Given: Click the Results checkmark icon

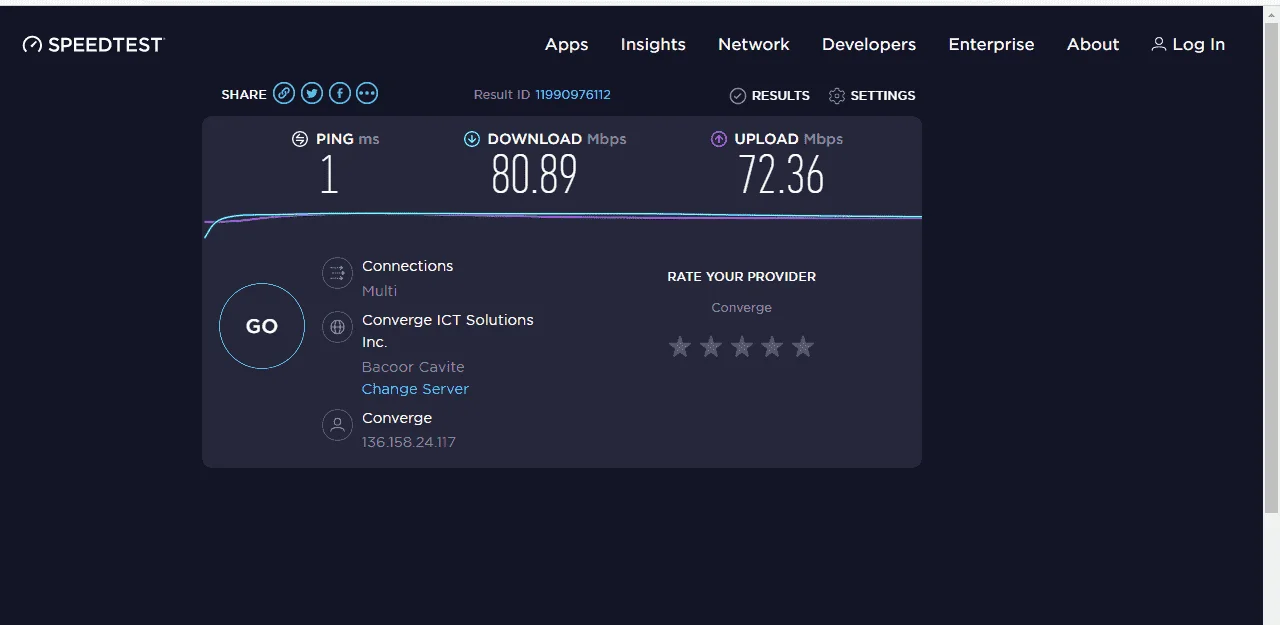Looking at the screenshot, I should coord(738,96).
